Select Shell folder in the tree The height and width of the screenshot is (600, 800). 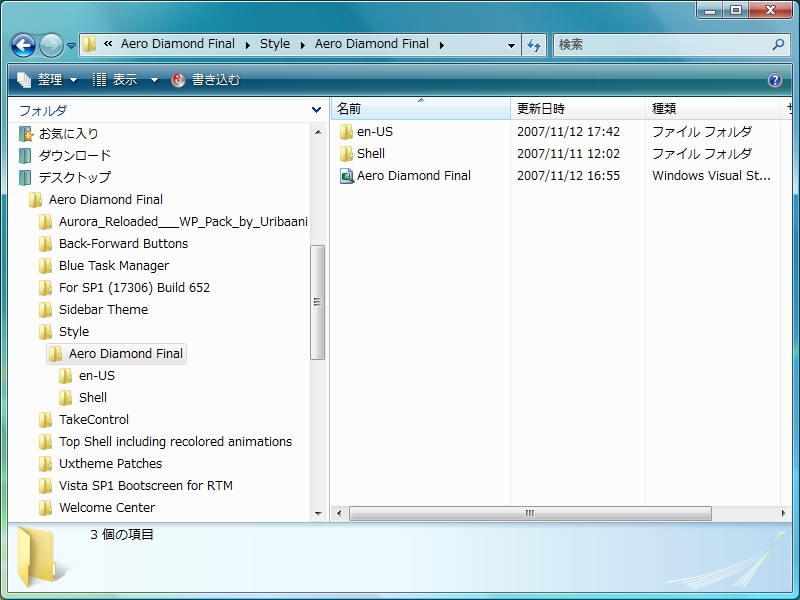(83, 397)
